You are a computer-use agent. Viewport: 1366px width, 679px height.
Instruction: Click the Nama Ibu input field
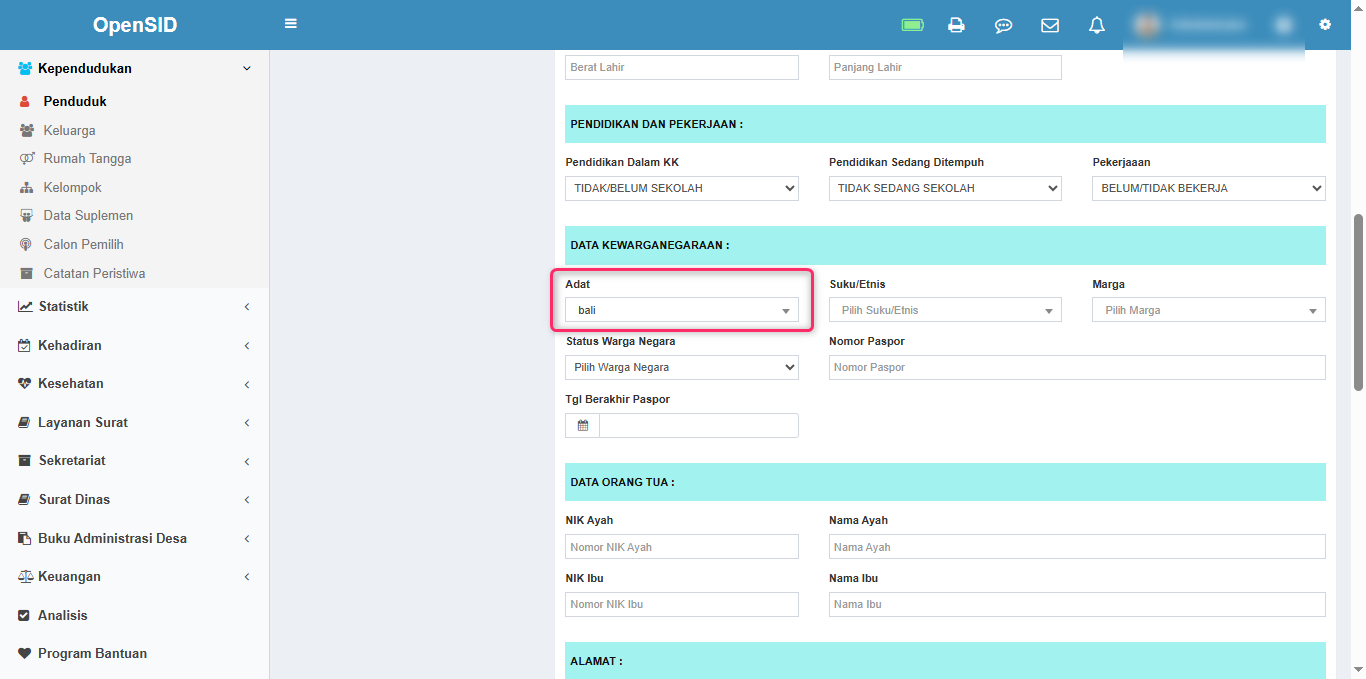coord(1077,605)
